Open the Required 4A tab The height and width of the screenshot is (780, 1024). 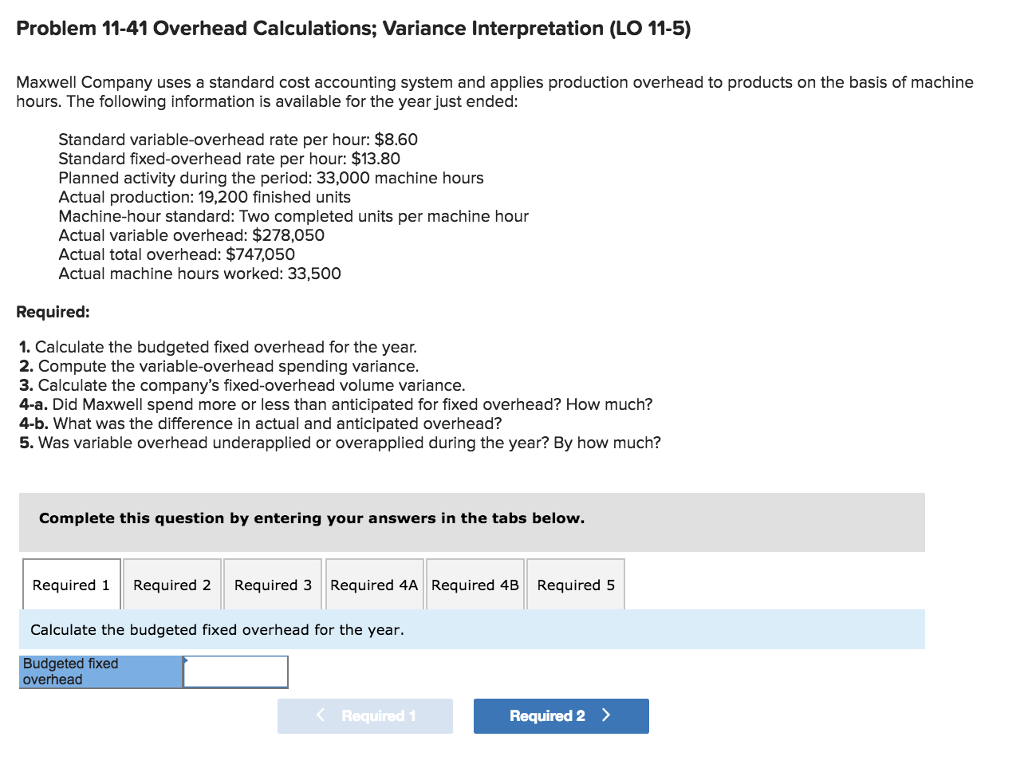[374, 584]
